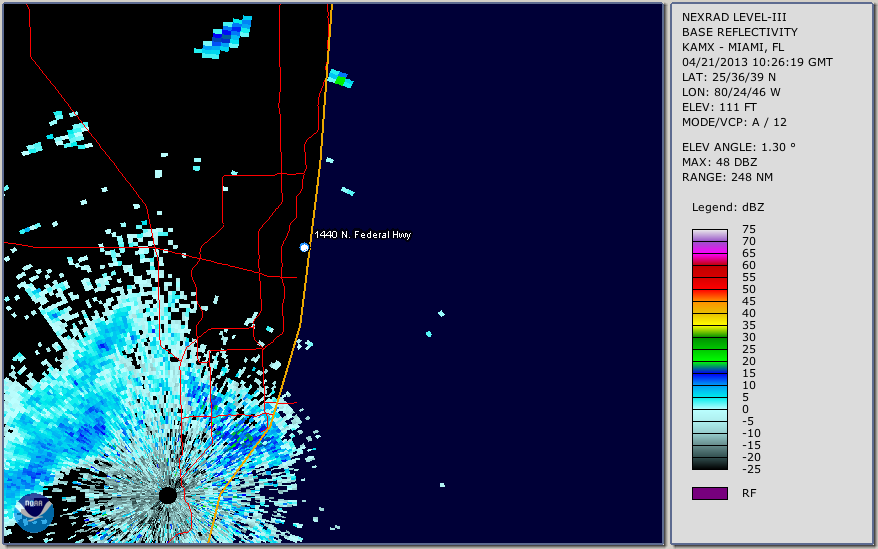The width and height of the screenshot is (878, 549).
Task: Click the green-cored echo cell near the coast
Action: (x=340, y=78)
